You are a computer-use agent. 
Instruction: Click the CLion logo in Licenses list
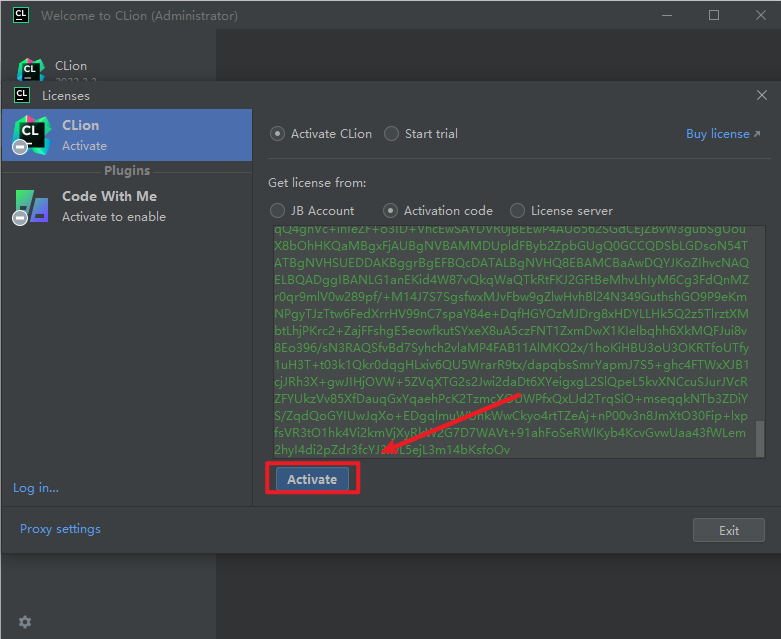point(30,134)
